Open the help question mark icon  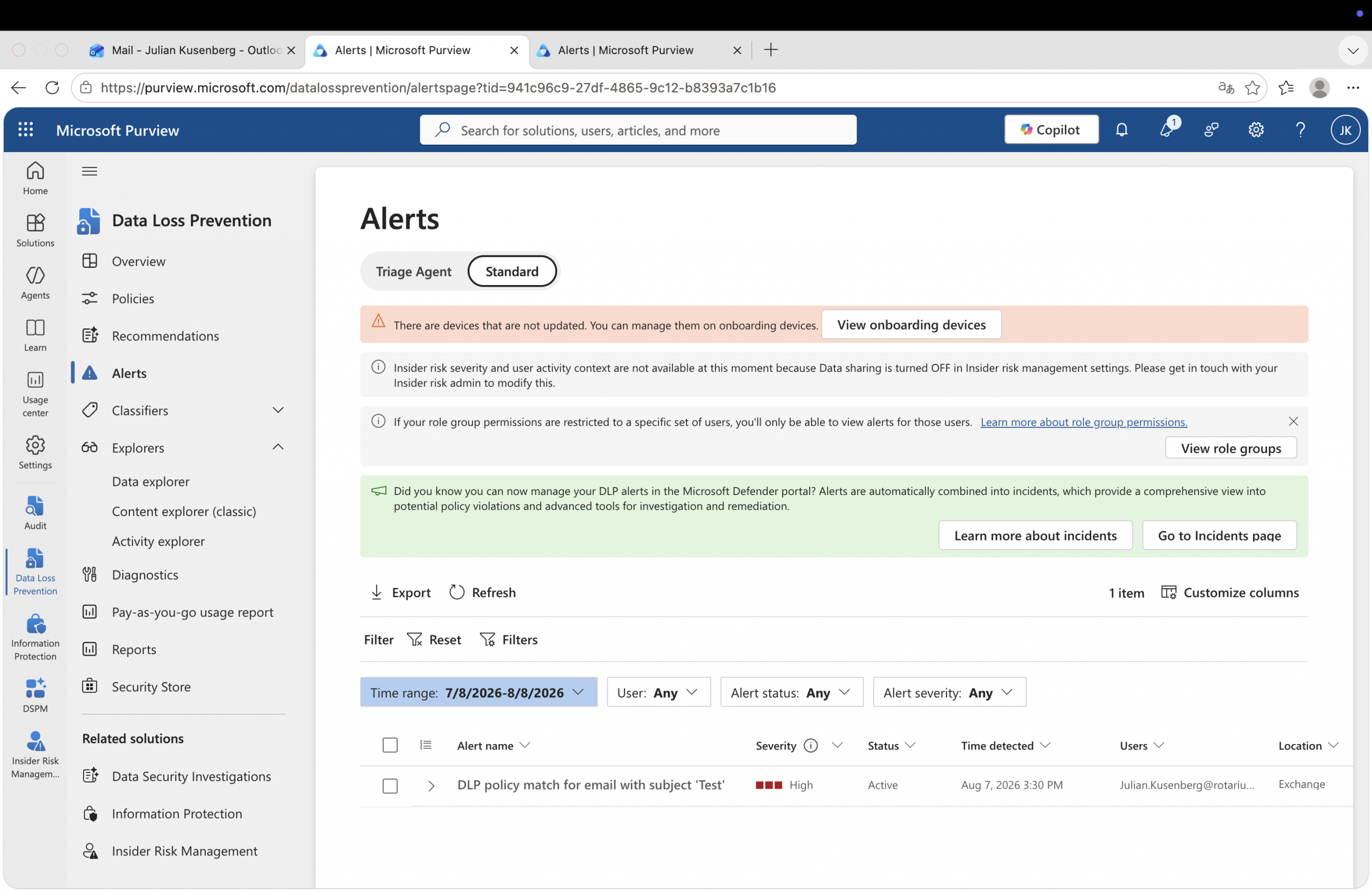[1301, 130]
